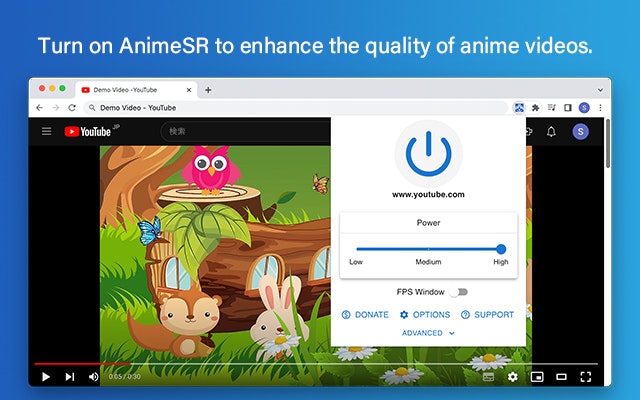Click the 0:05 / 0:30 time display

tap(124, 376)
